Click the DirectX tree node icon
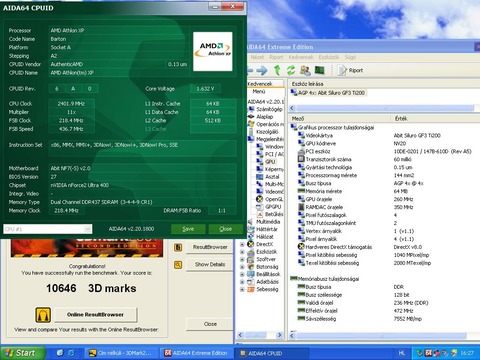Screen dimensions: 480x360 click(x=251, y=244)
